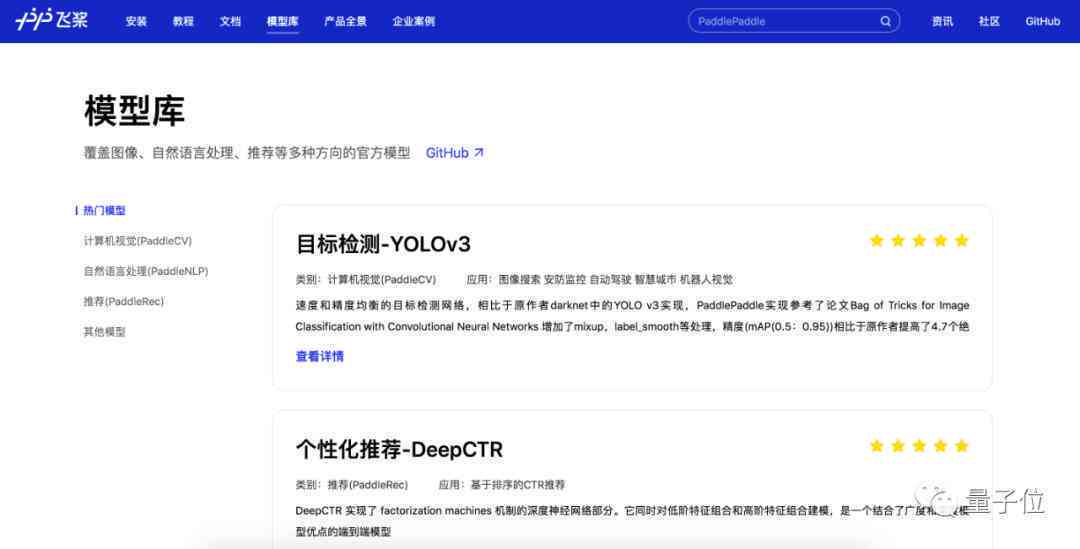The height and width of the screenshot is (549, 1080).
Task: Click the 类别: 计算机视觉(PaddleCV) label
Action: (366, 280)
